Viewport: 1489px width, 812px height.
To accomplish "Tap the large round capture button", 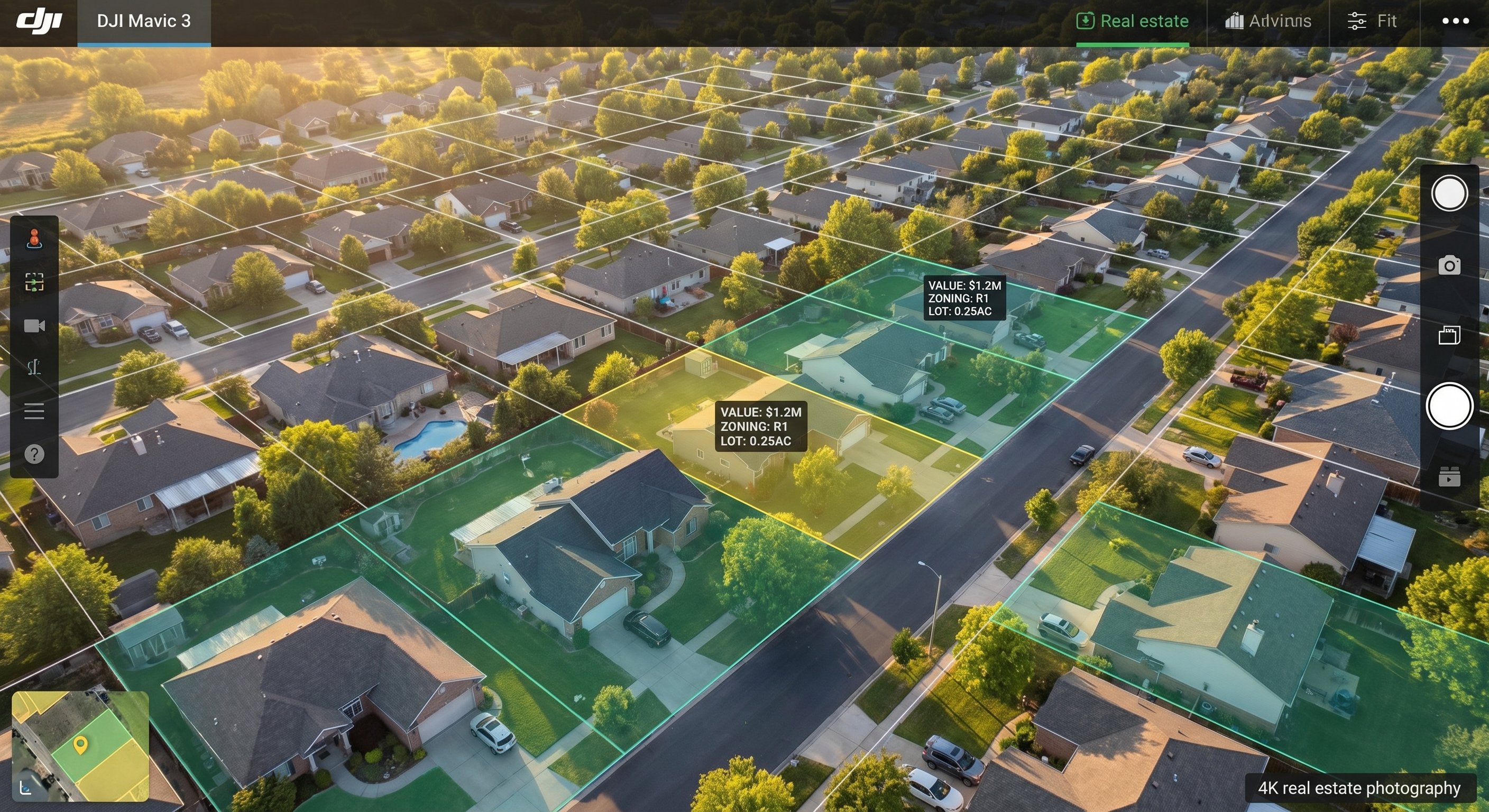I will [1448, 405].
